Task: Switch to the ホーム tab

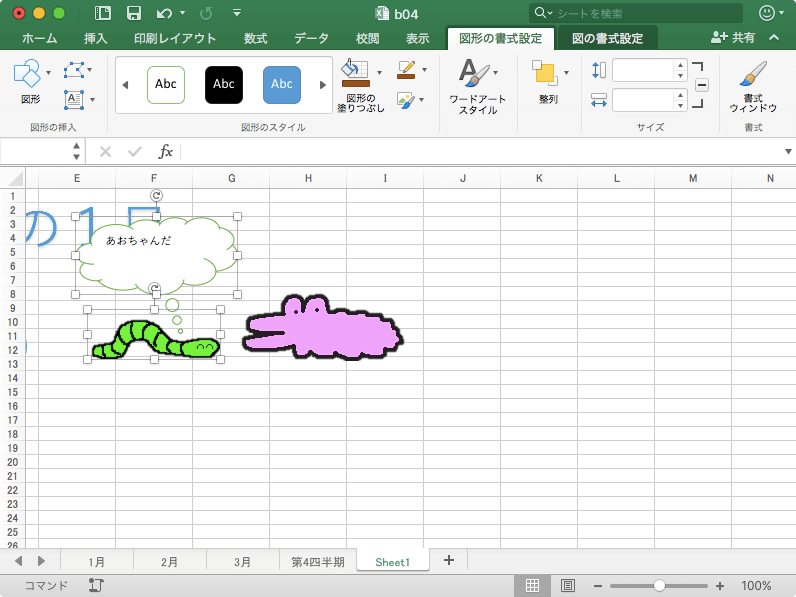Action: 40,38
